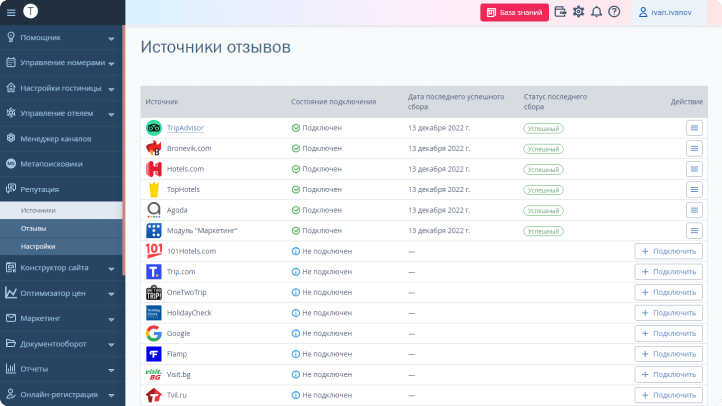Expand Конструктор сайта in the sidebar

(61, 268)
